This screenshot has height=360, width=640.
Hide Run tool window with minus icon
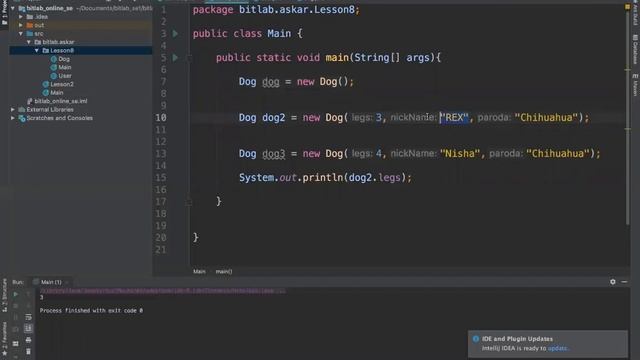[624, 282]
